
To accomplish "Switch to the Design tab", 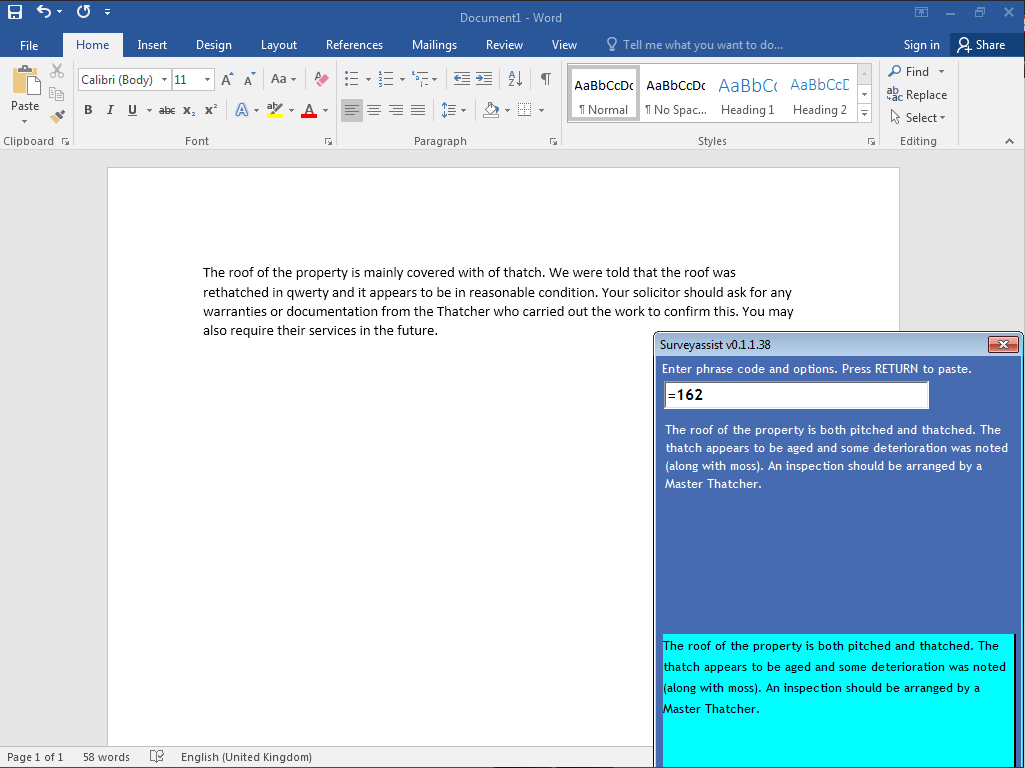I will pos(214,45).
